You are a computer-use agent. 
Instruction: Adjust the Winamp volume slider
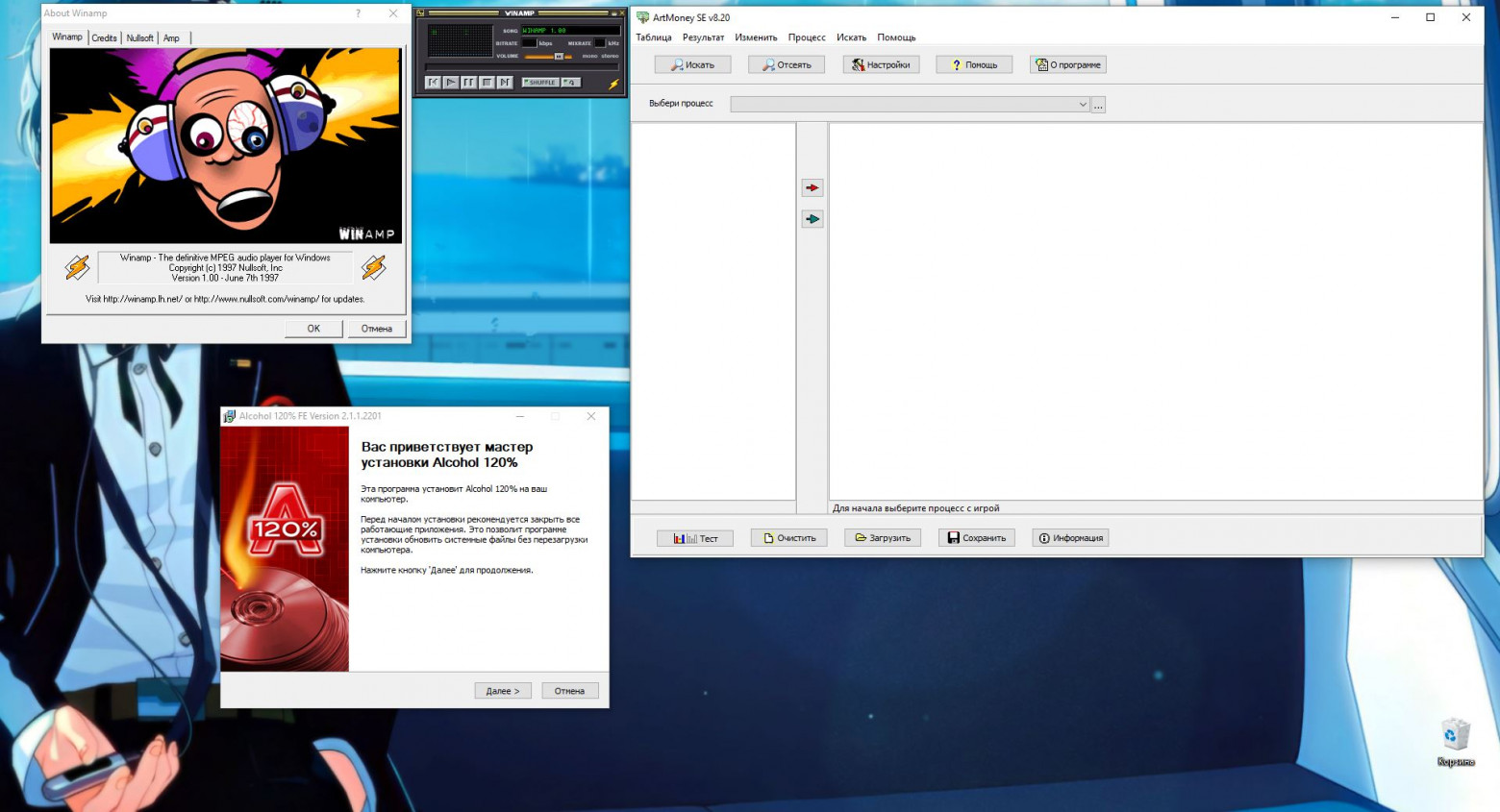click(548, 56)
